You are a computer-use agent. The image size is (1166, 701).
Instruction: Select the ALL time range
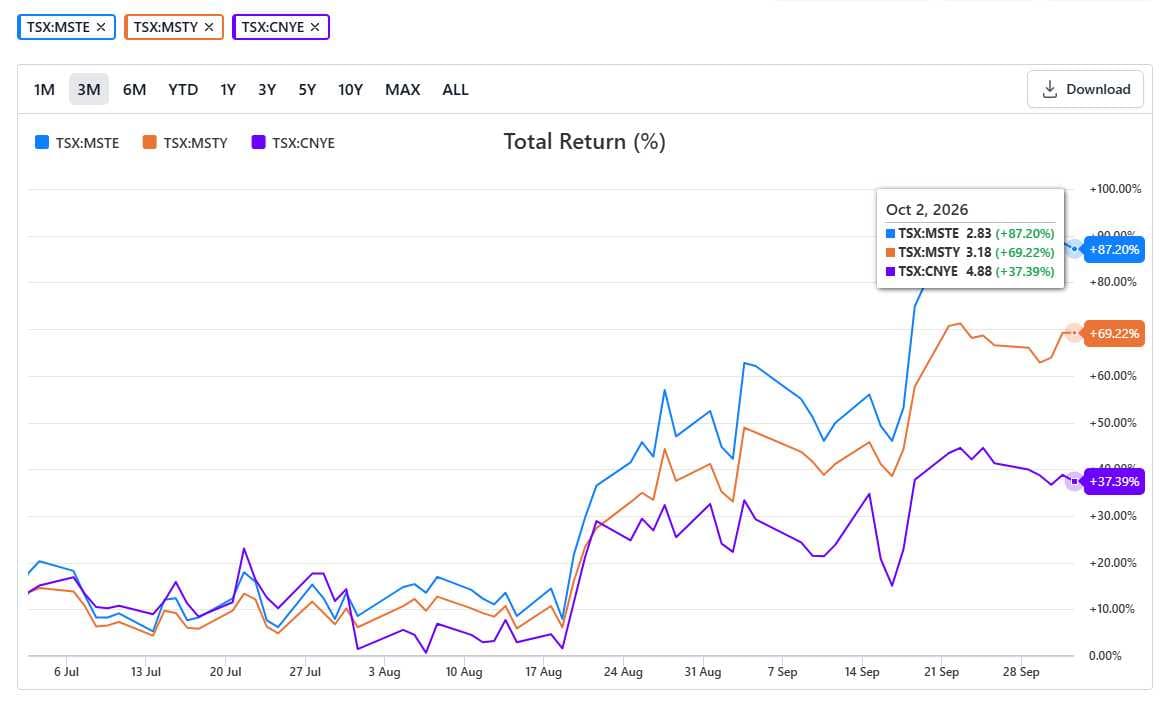(x=455, y=90)
